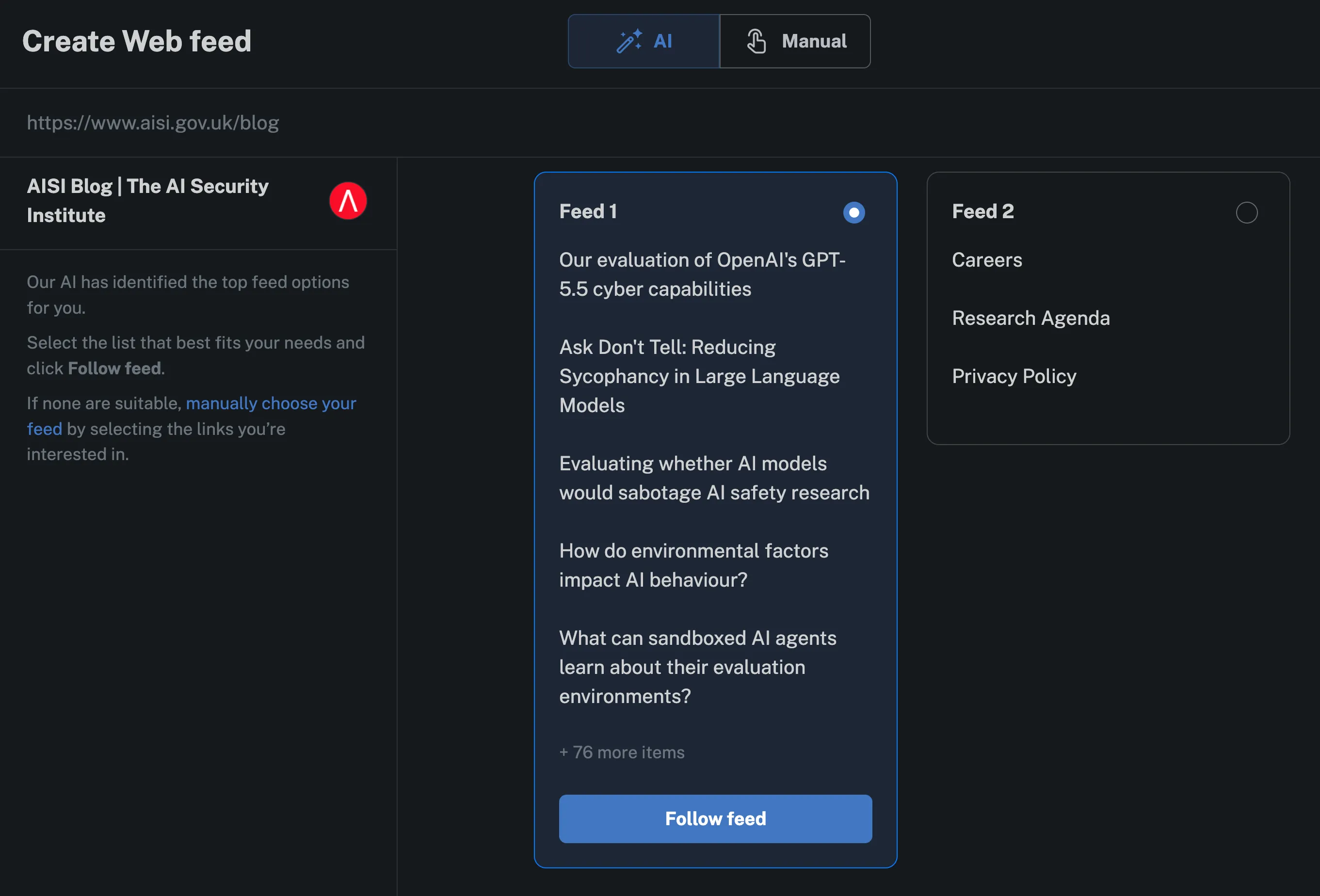The height and width of the screenshot is (896, 1320).
Task: Click the Feed 1 card title
Action: (588, 211)
